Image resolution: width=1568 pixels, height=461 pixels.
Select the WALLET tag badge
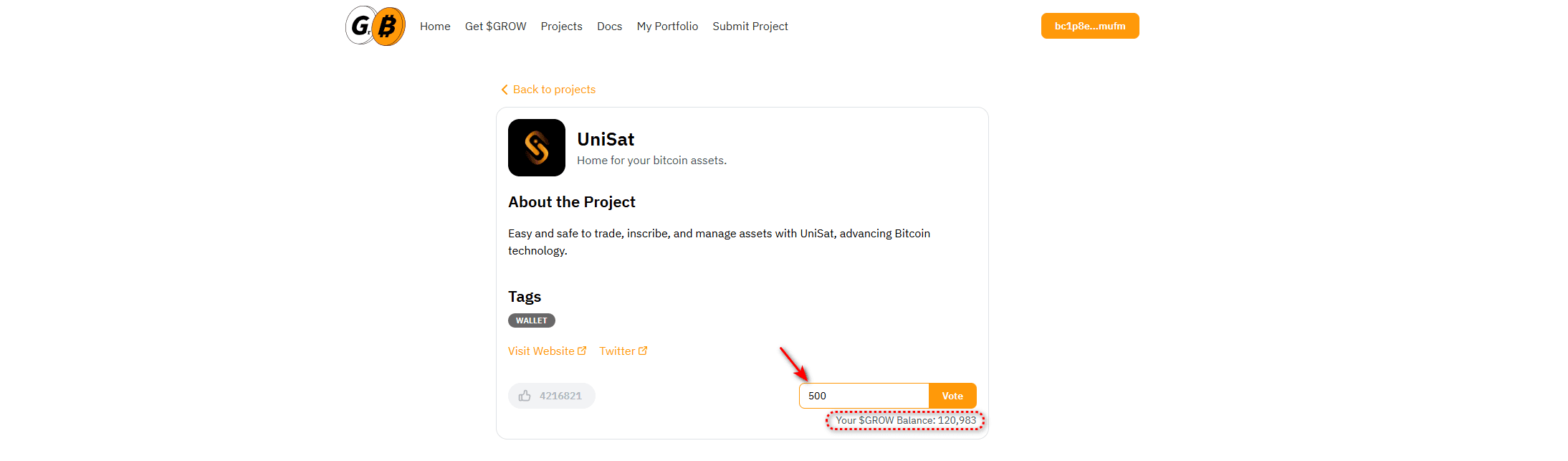(532, 320)
